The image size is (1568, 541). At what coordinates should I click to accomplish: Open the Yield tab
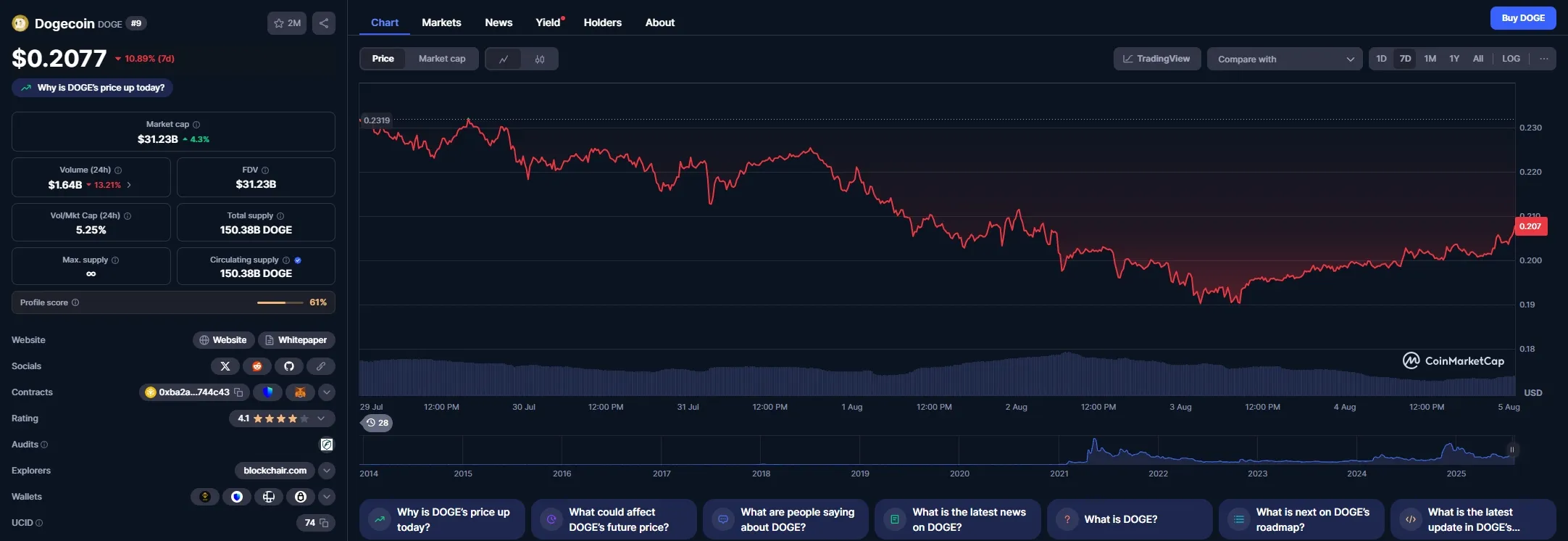(549, 22)
